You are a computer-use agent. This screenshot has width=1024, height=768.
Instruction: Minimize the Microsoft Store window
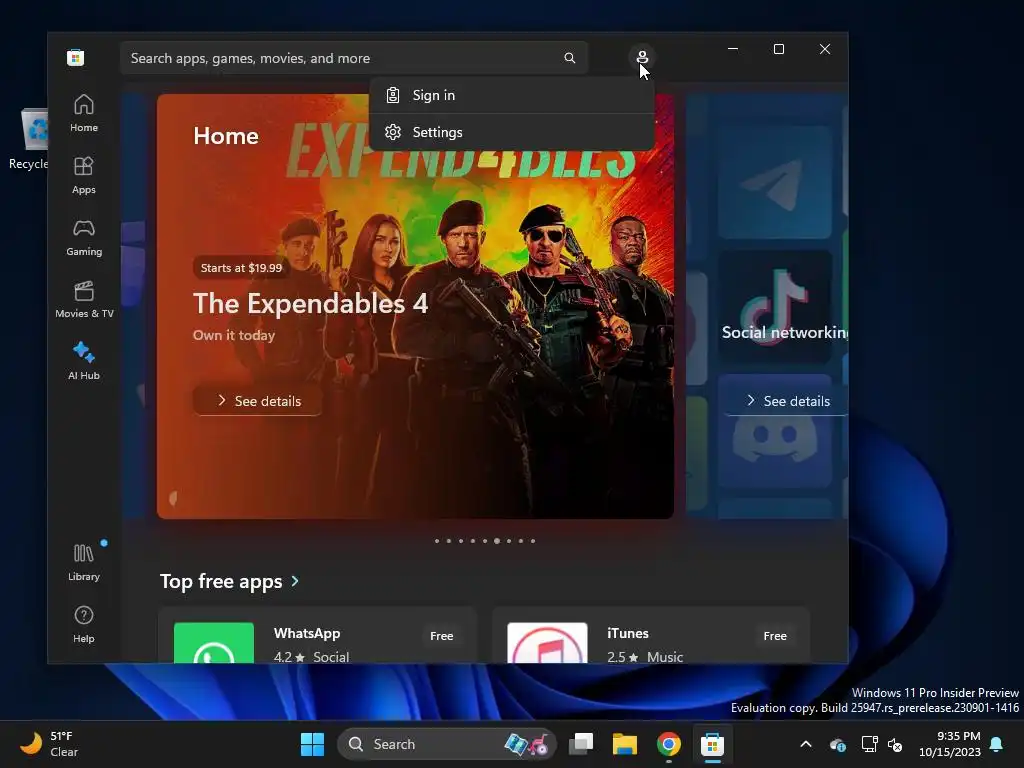733,49
